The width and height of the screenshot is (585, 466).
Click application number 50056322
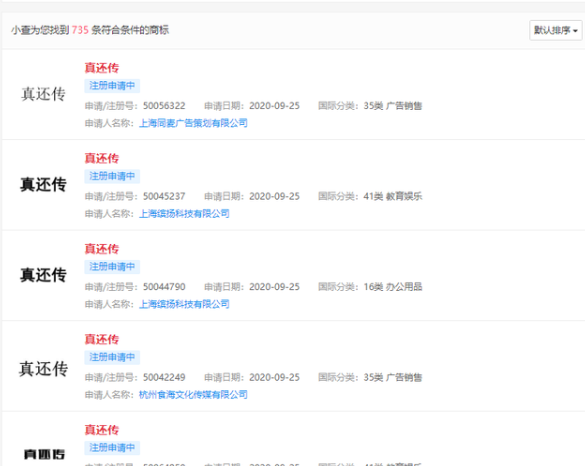[x=164, y=106]
